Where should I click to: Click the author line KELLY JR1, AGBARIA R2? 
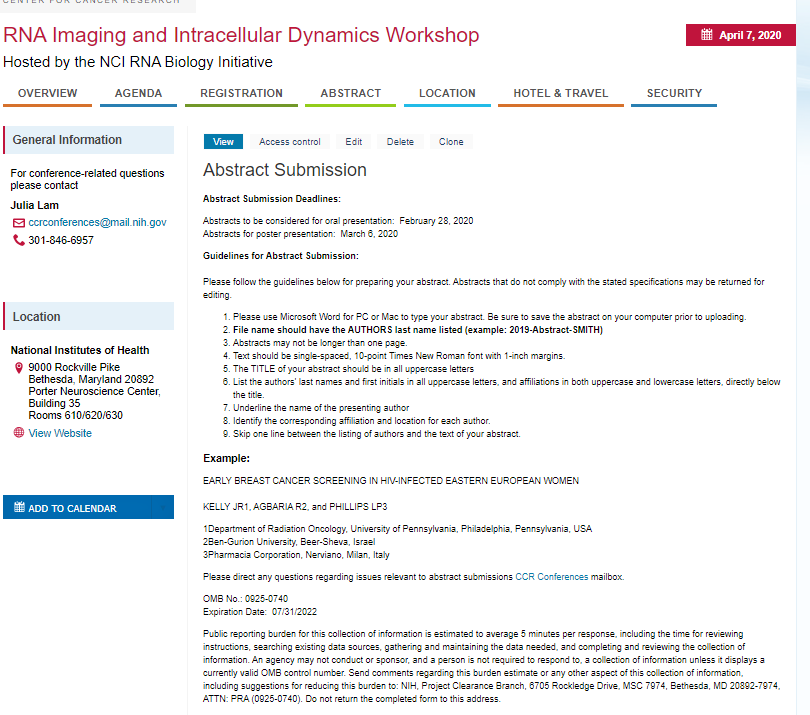[295, 506]
